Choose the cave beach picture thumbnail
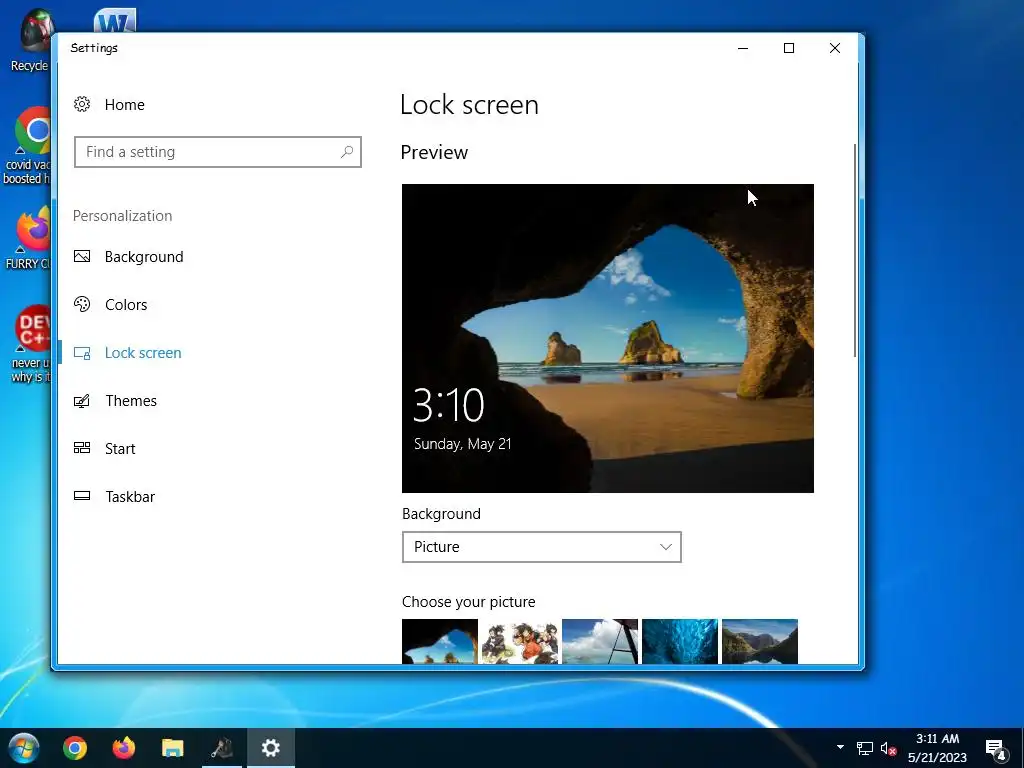Image resolution: width=1024 pixels, height=768 pixels. 440,641
